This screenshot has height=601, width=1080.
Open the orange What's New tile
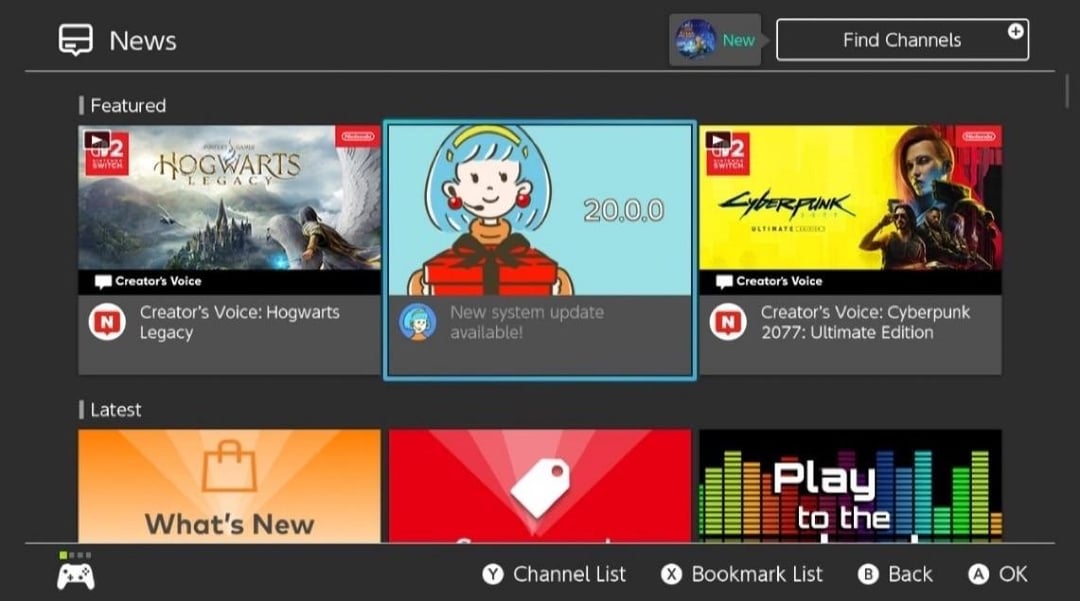click(229, 486)
